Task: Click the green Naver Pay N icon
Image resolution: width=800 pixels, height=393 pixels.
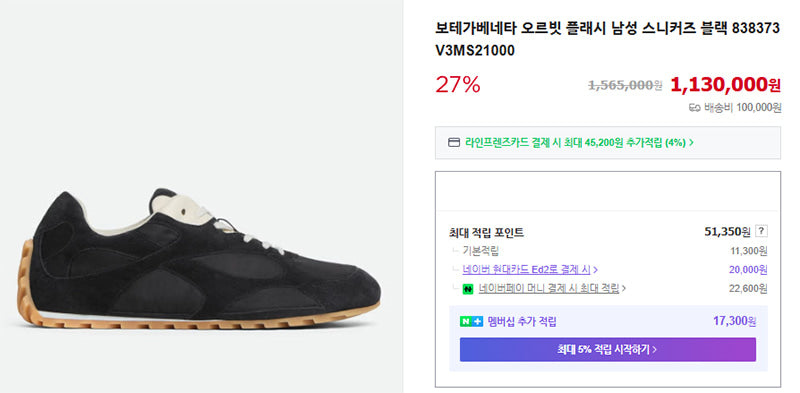Action: [x=468, y=289]
